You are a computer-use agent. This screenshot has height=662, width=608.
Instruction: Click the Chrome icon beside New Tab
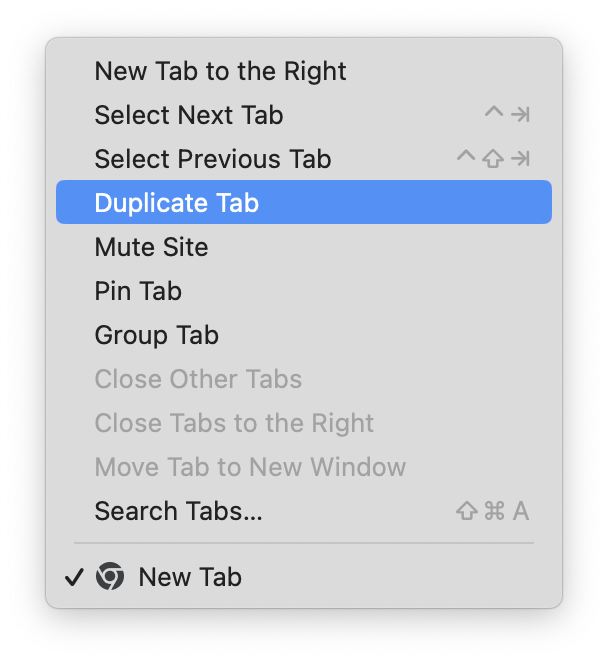110,576
